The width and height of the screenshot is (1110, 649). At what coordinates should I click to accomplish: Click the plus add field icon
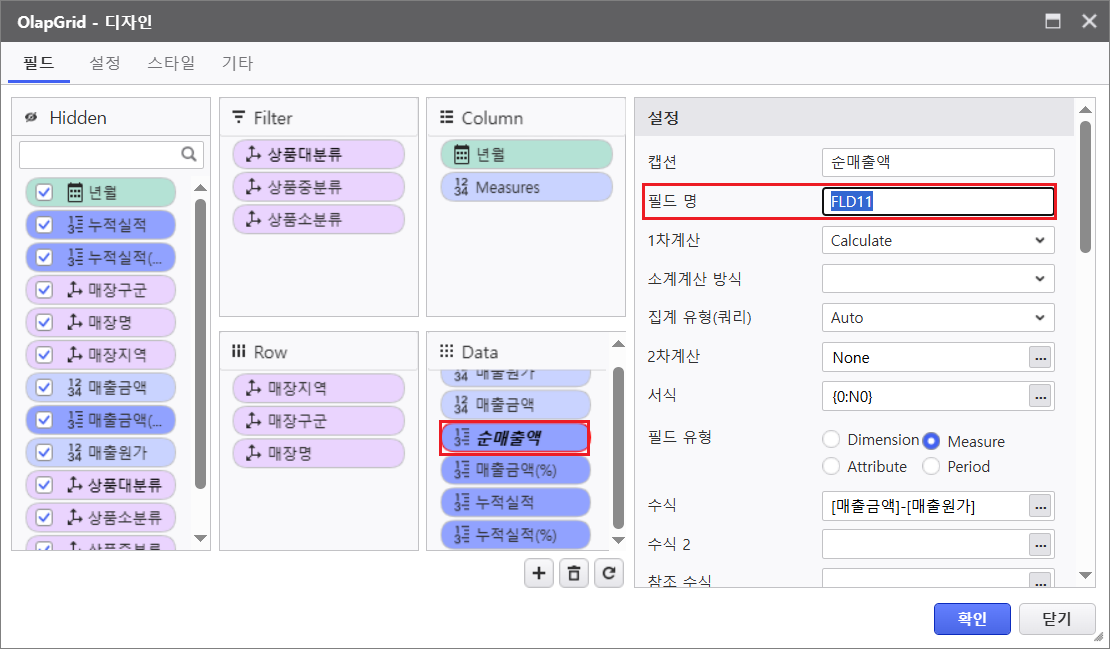(539, 573)
